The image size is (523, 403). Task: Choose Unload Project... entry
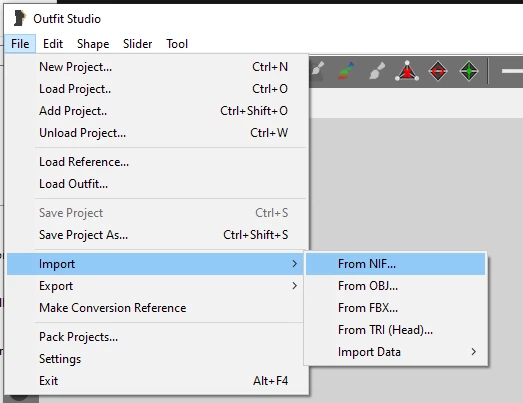point(157,133)
